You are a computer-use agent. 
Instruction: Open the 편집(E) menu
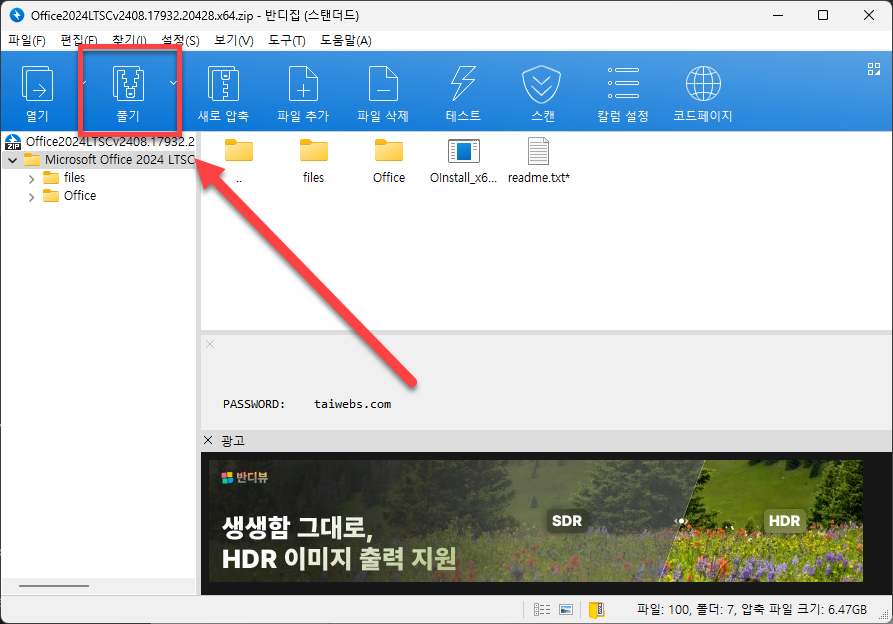(79, 40)
